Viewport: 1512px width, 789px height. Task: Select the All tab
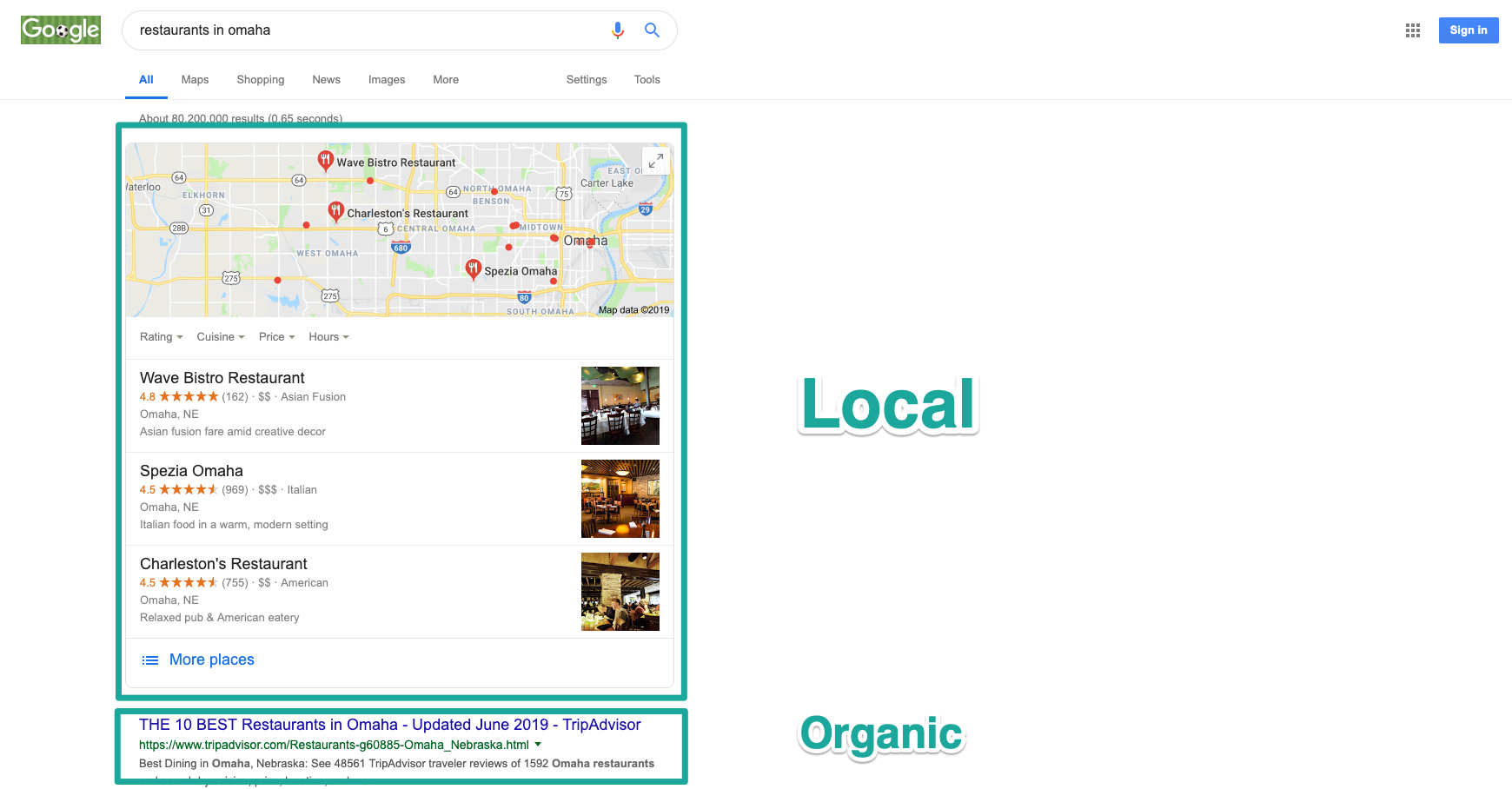(x=146, y=79)
